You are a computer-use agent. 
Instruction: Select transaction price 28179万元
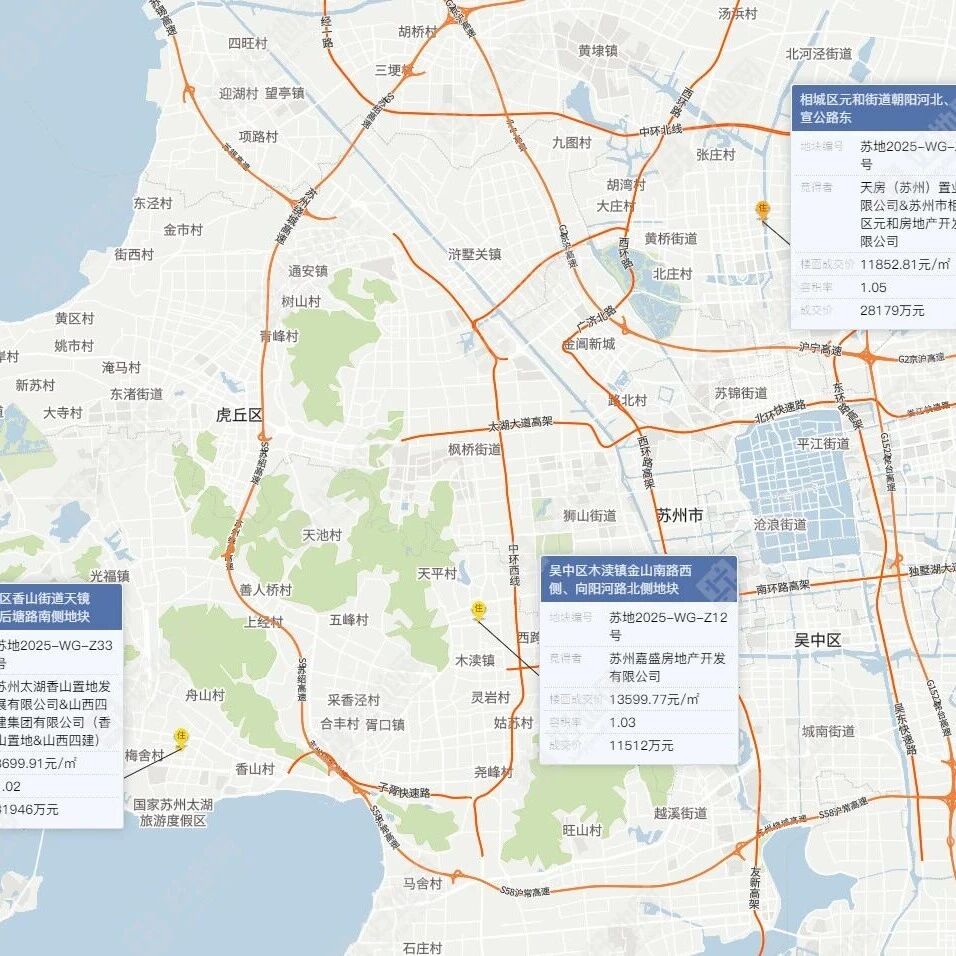[x=892, y=310]
